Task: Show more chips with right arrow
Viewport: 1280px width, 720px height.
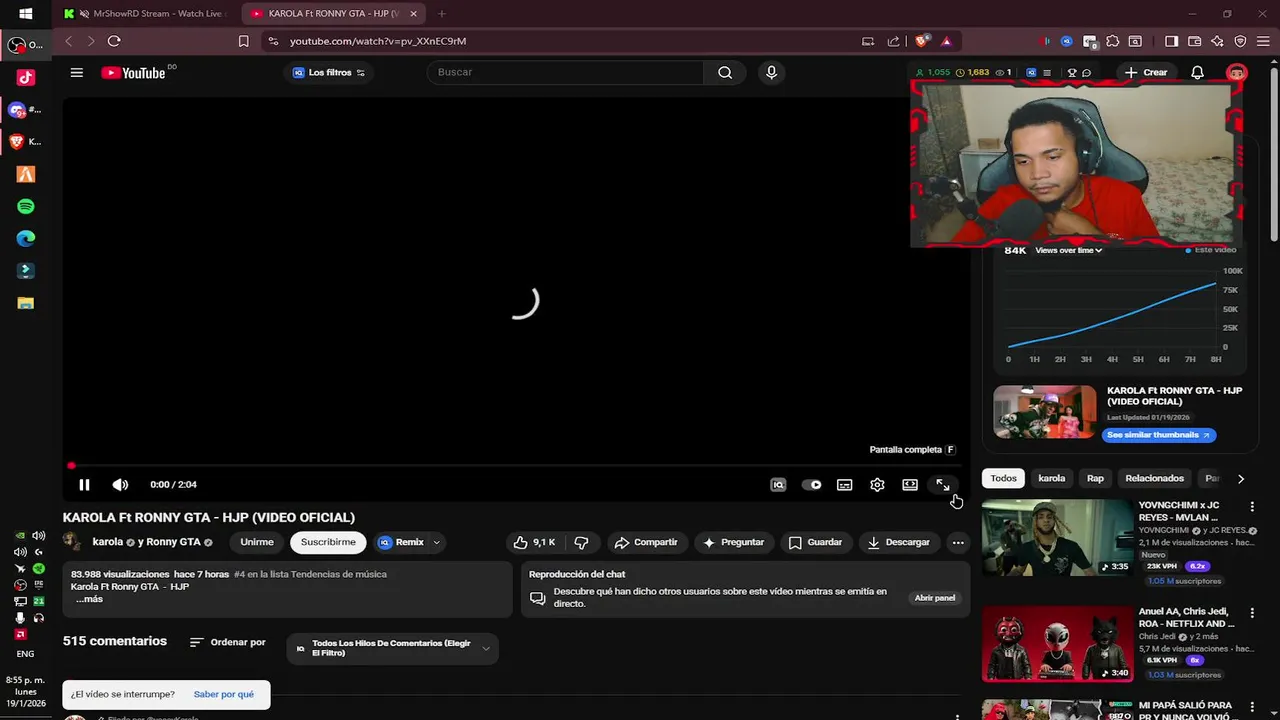Action: [x=1241, y=479]
